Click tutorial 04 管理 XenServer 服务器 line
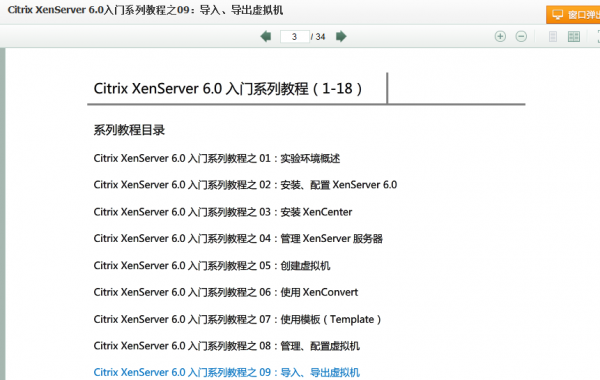 [x=238, y=238]
